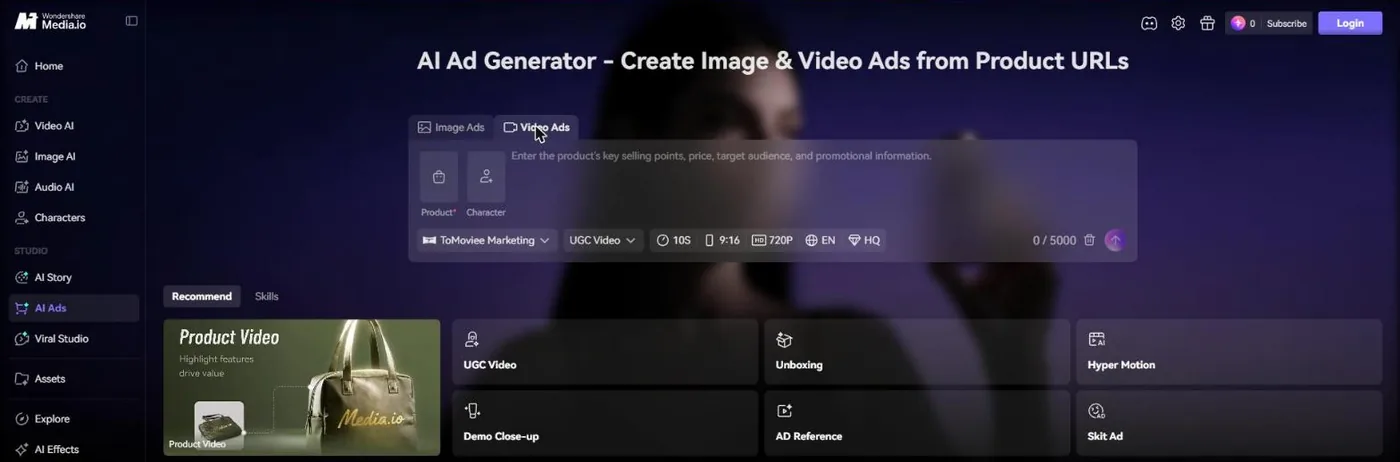Switch to the Skills tab
The image size is (1400, 462).
267,296
